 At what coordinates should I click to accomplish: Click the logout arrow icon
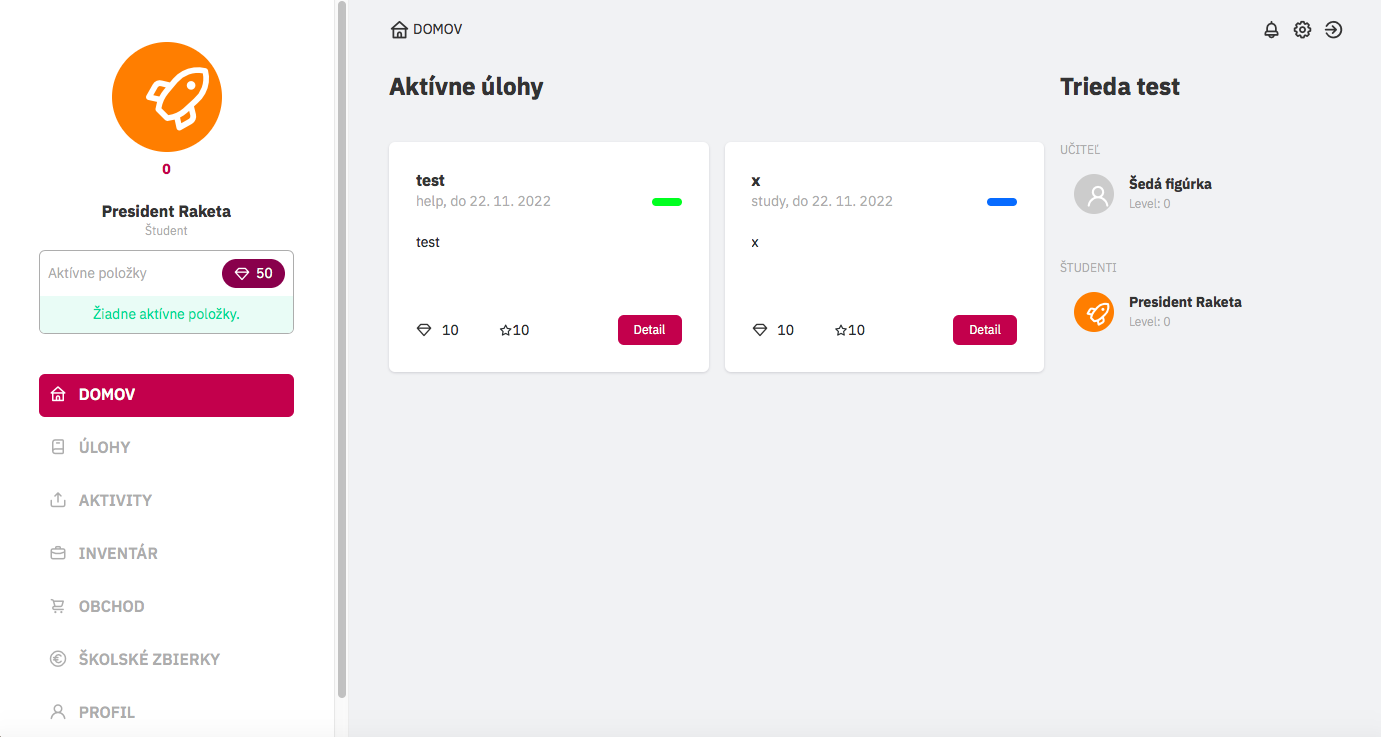click(1333, 30)
